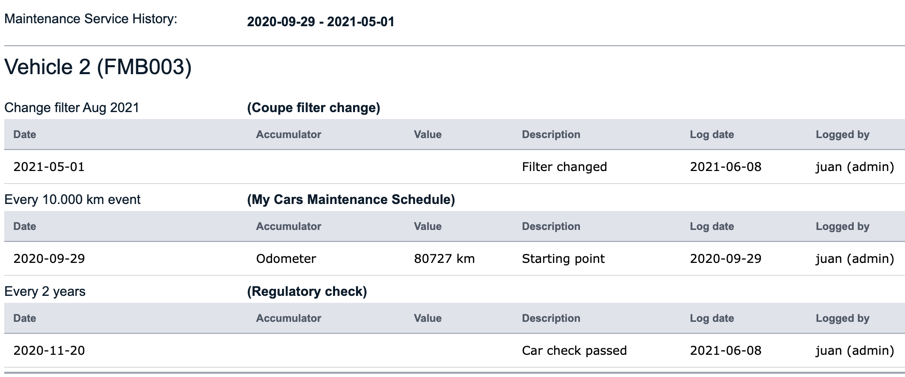Select the Filter changed description cell
Viewport: 905px width, 377px height.
coord(564,167)
